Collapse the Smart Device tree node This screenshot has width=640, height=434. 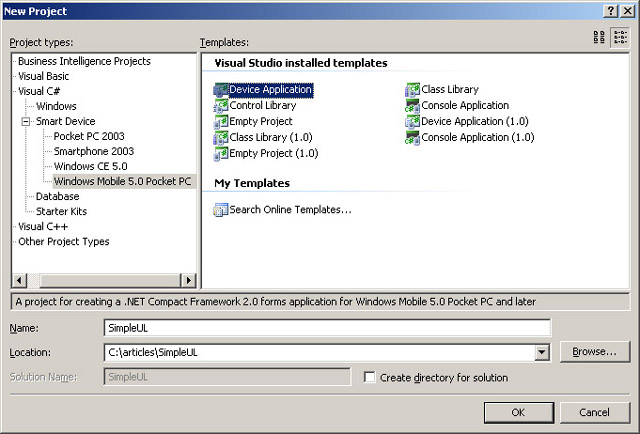(x=26, y=121)
